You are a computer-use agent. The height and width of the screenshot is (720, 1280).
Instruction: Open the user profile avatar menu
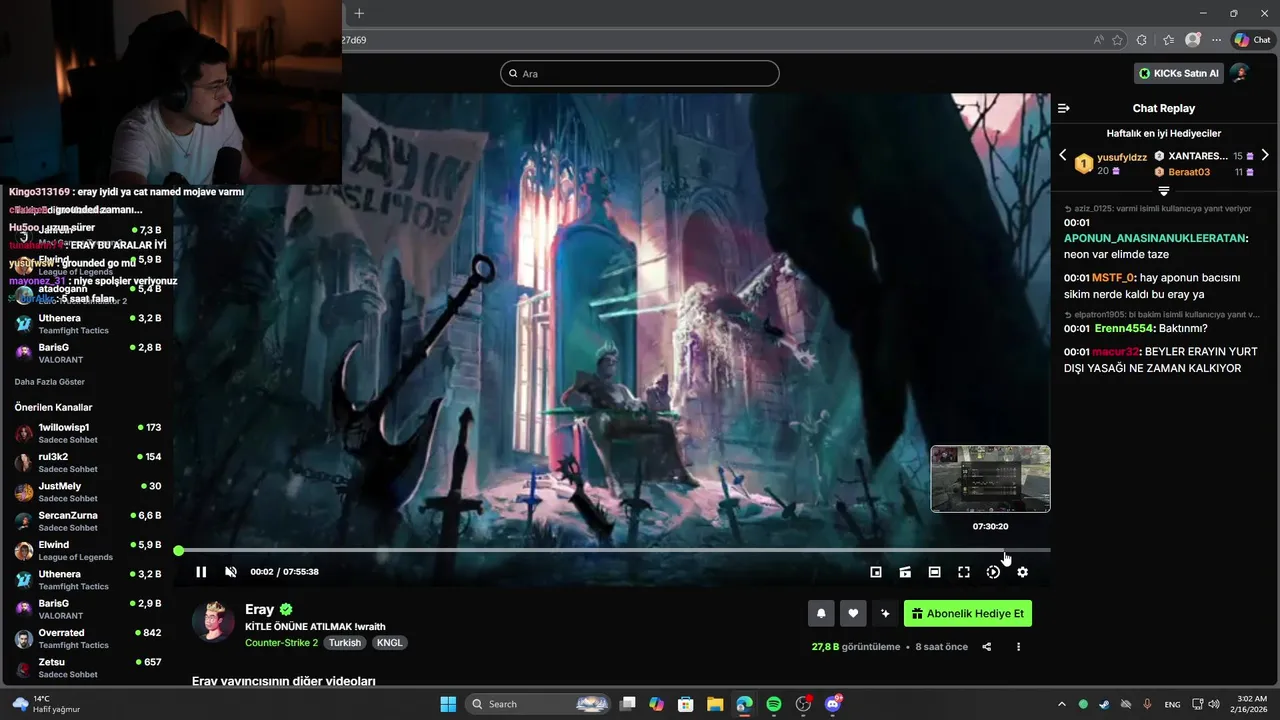pos(1240,73)
